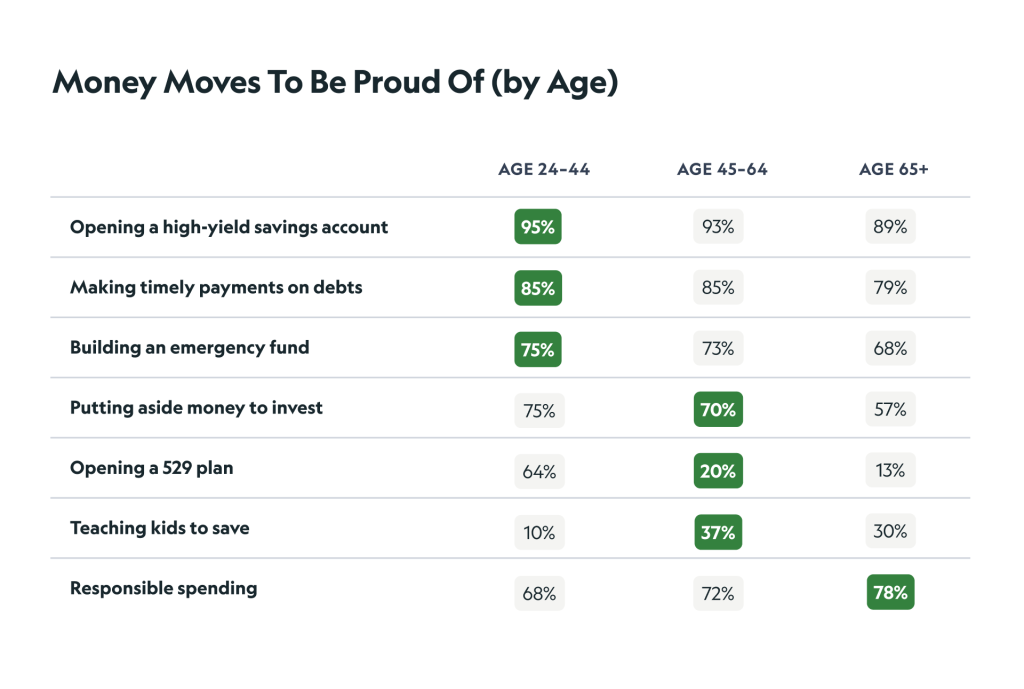Select the AGE 65+ column header

click(893, 169)
